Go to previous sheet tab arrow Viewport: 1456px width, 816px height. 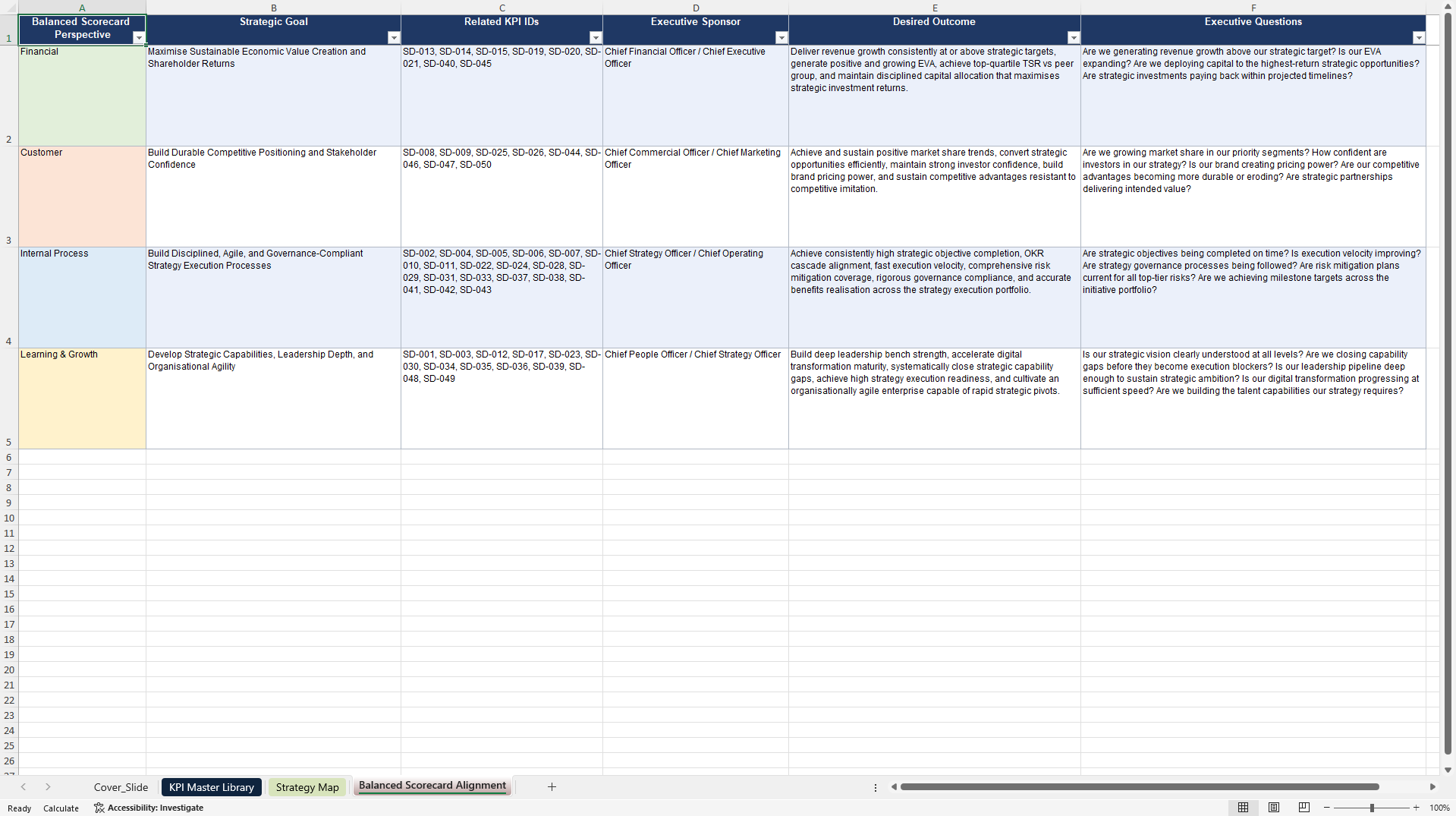coord(24,787)
